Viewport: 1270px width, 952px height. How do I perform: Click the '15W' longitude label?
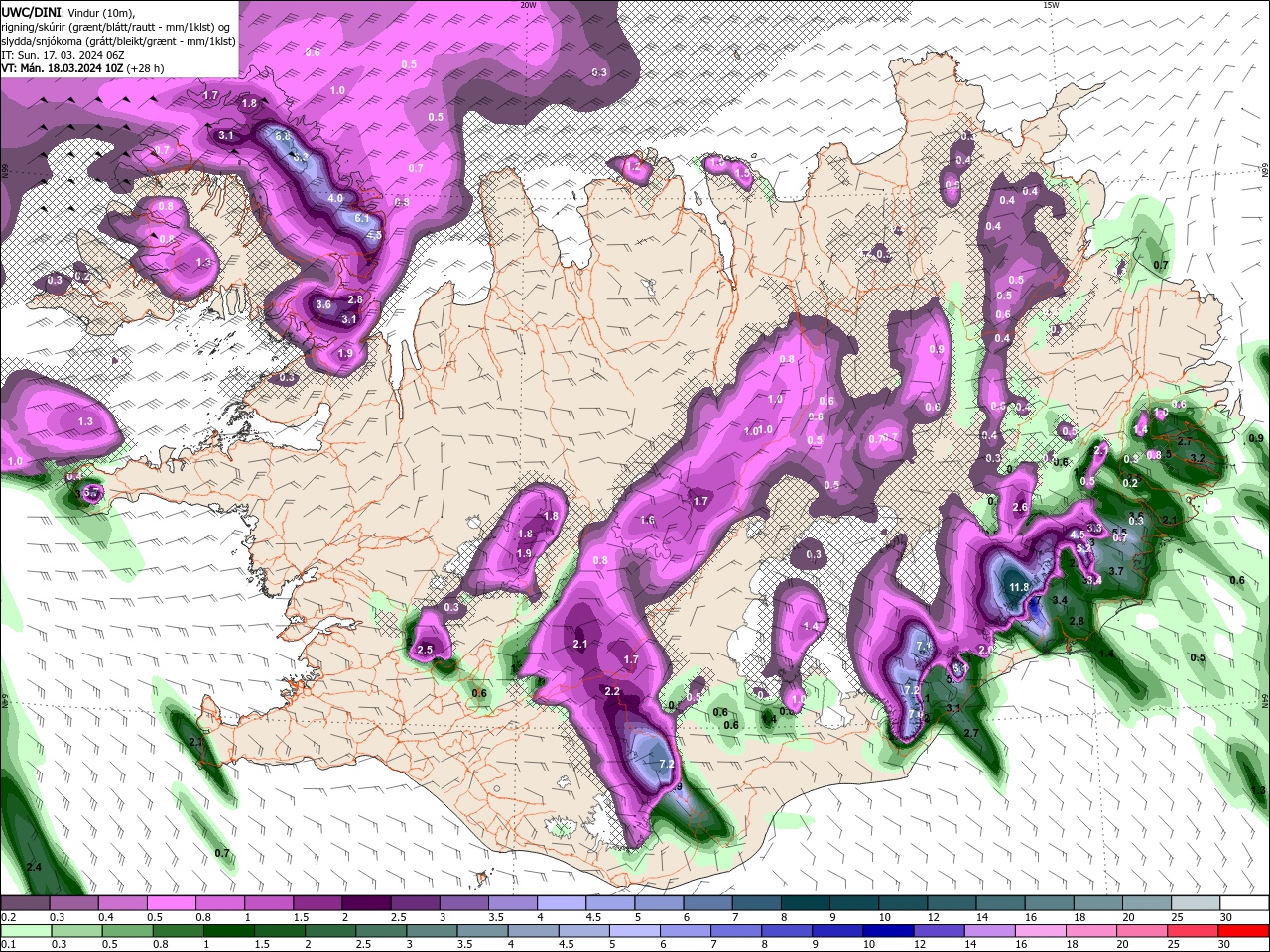(x=1051, y=5)
